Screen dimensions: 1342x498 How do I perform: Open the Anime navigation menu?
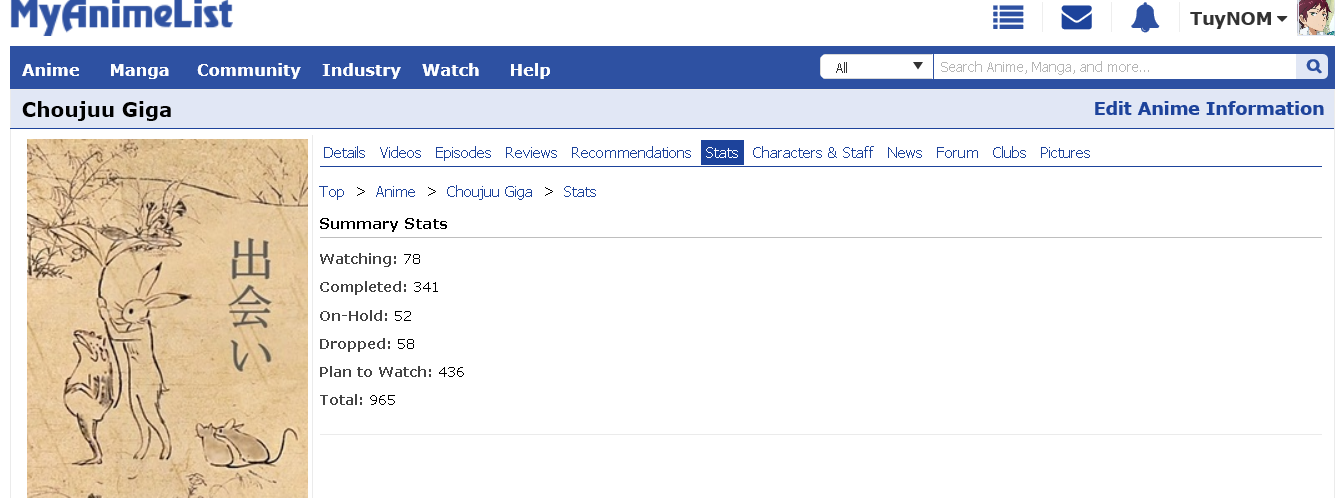[51, 70]
